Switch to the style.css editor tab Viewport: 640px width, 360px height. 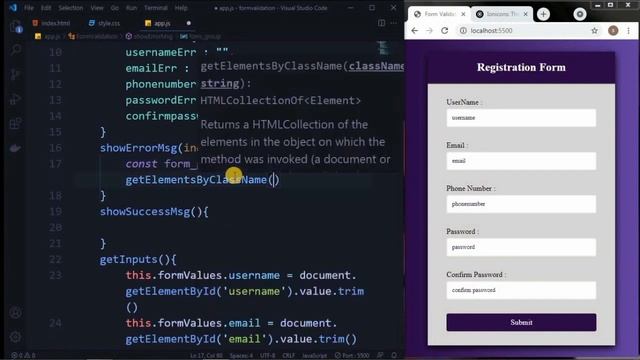click(x=104, y=23)
